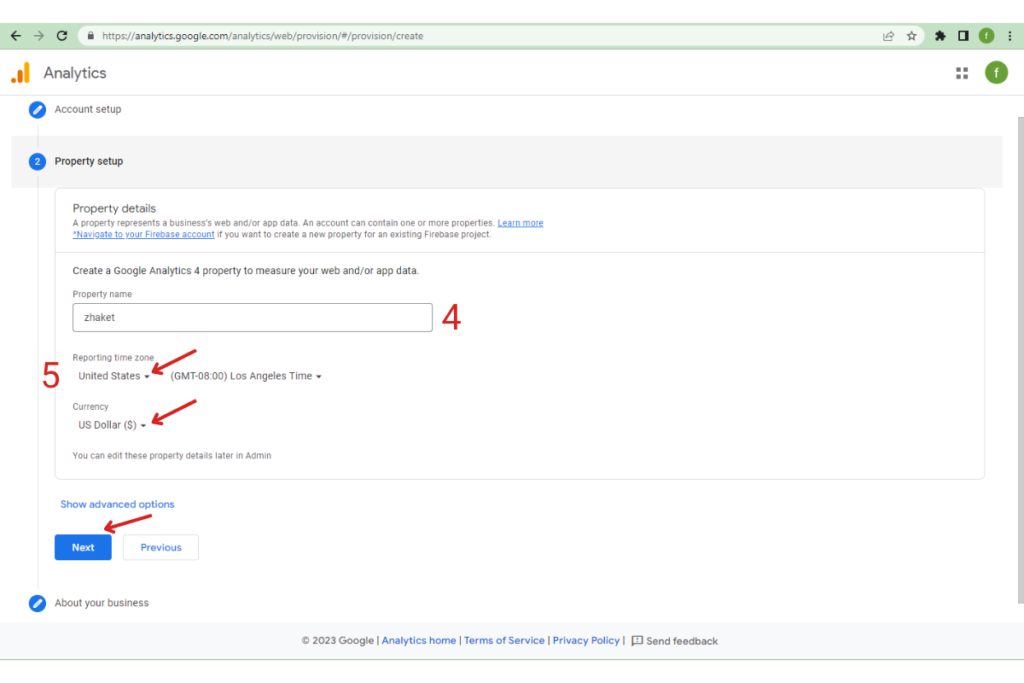Viewport: 1024px width, 683px height.
Task: Open the Analytics home footer link
Action: click(419, 641)
